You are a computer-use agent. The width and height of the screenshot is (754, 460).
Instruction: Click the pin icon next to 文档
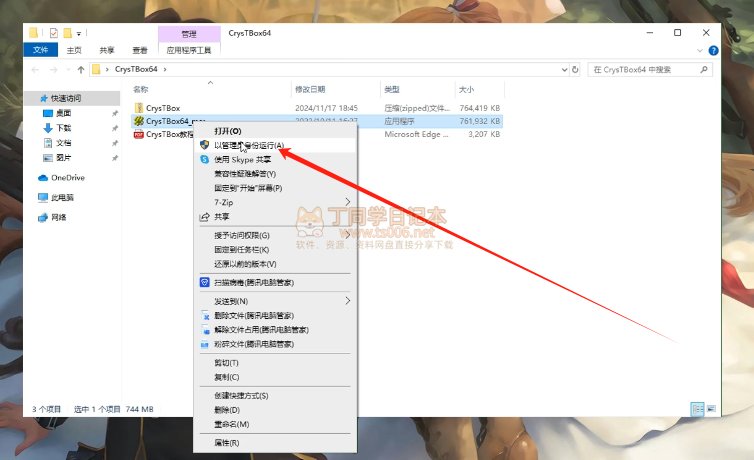click(115, 143)
